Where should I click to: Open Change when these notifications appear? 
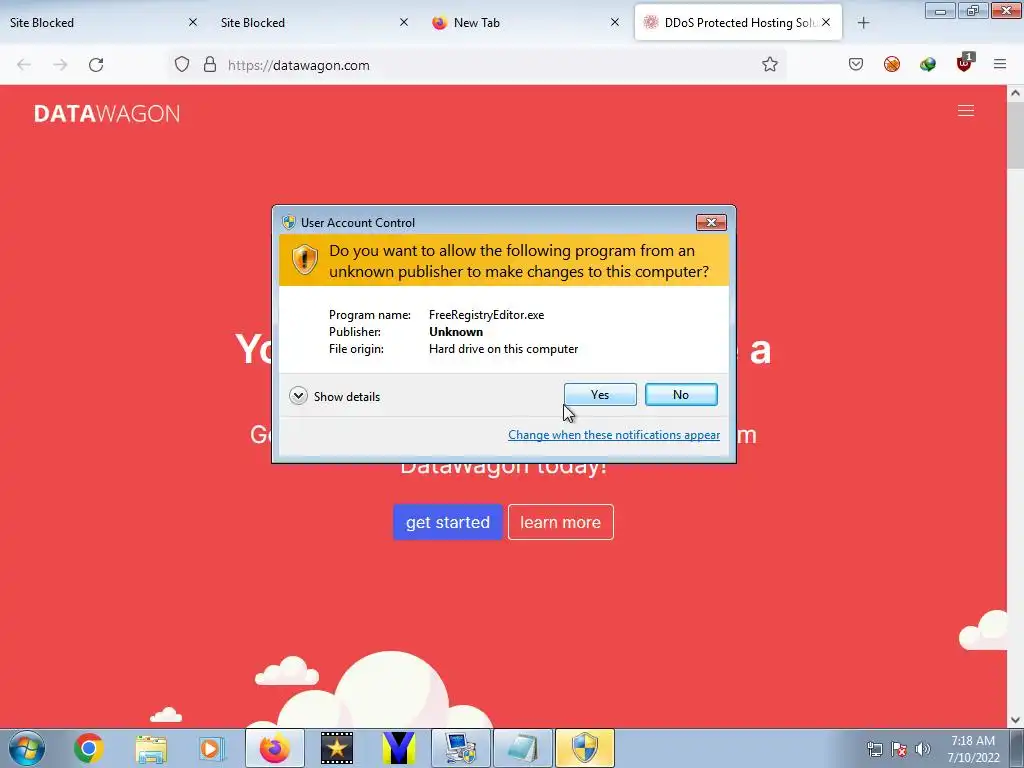point(614,435)
